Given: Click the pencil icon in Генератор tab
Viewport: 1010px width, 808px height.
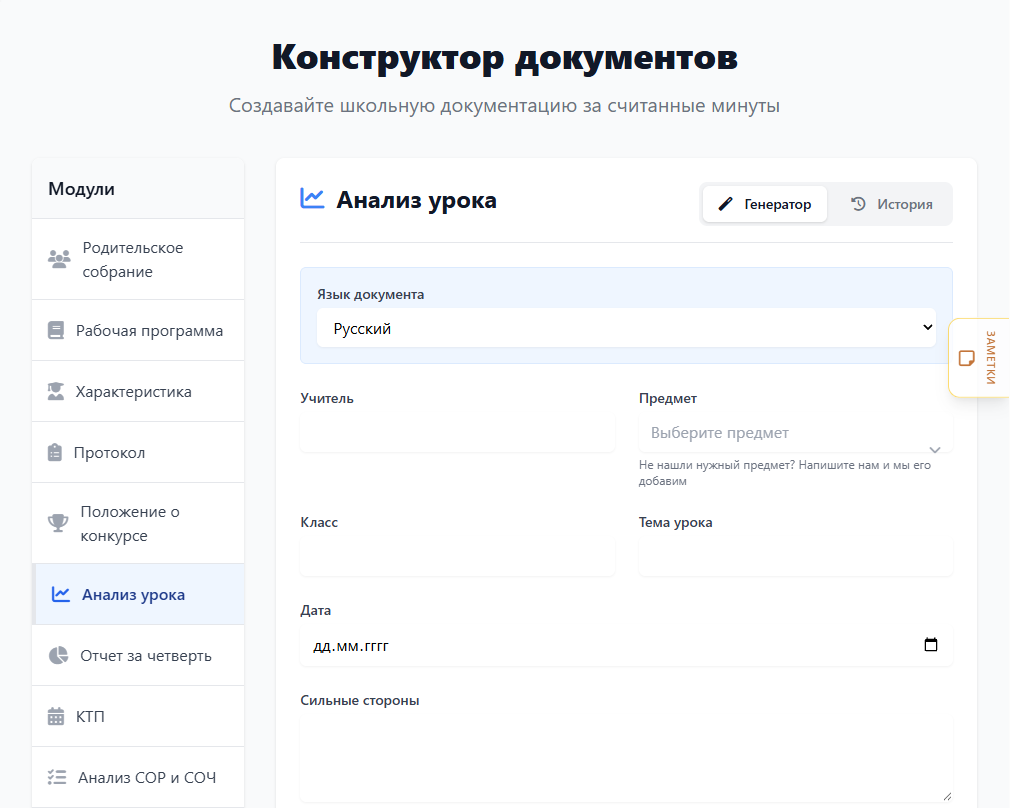Looking at the screenshot, I should pyautogui.click(x=726, y=204).
